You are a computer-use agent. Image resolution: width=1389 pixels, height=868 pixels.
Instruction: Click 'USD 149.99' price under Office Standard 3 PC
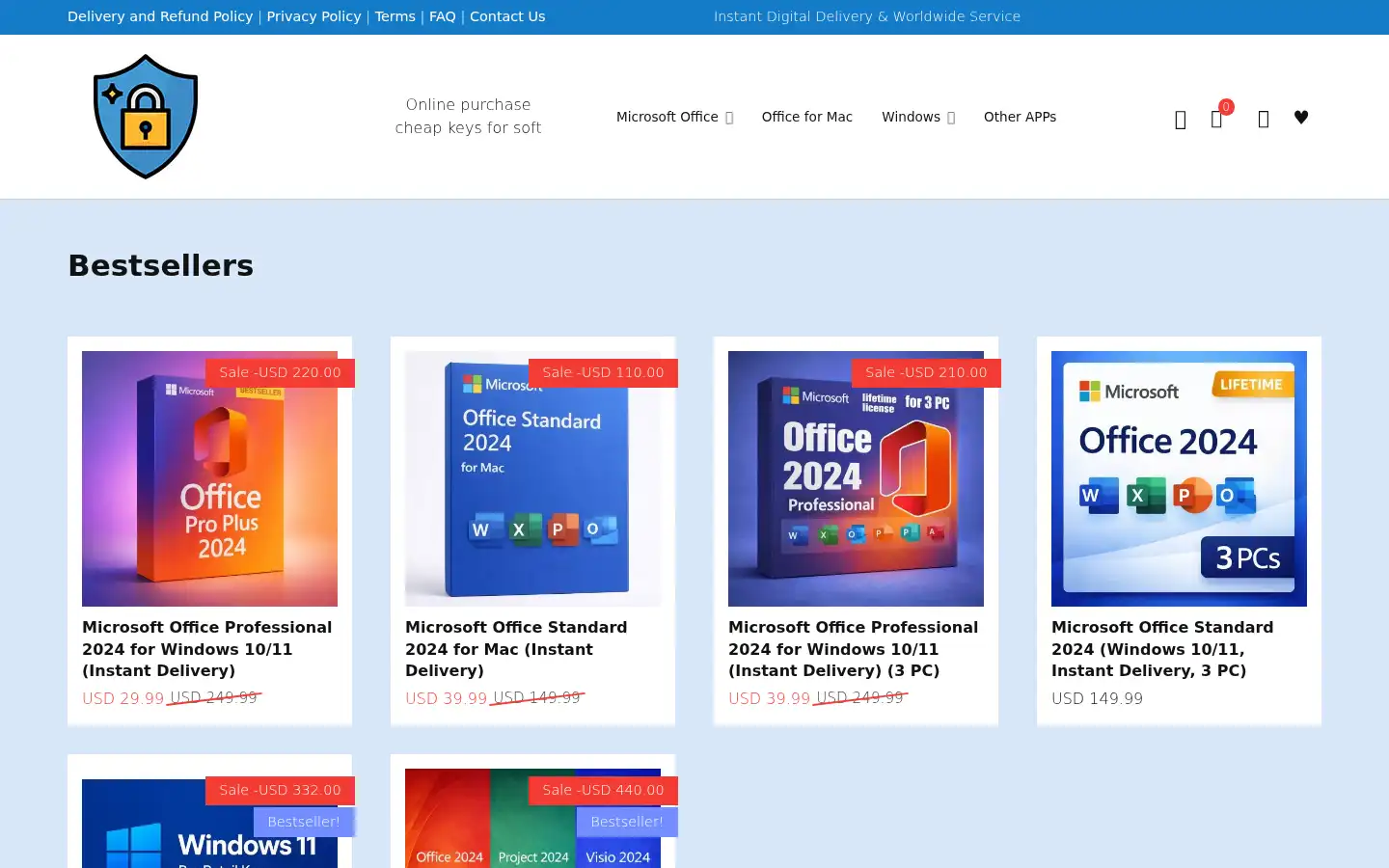point(1097,698)
